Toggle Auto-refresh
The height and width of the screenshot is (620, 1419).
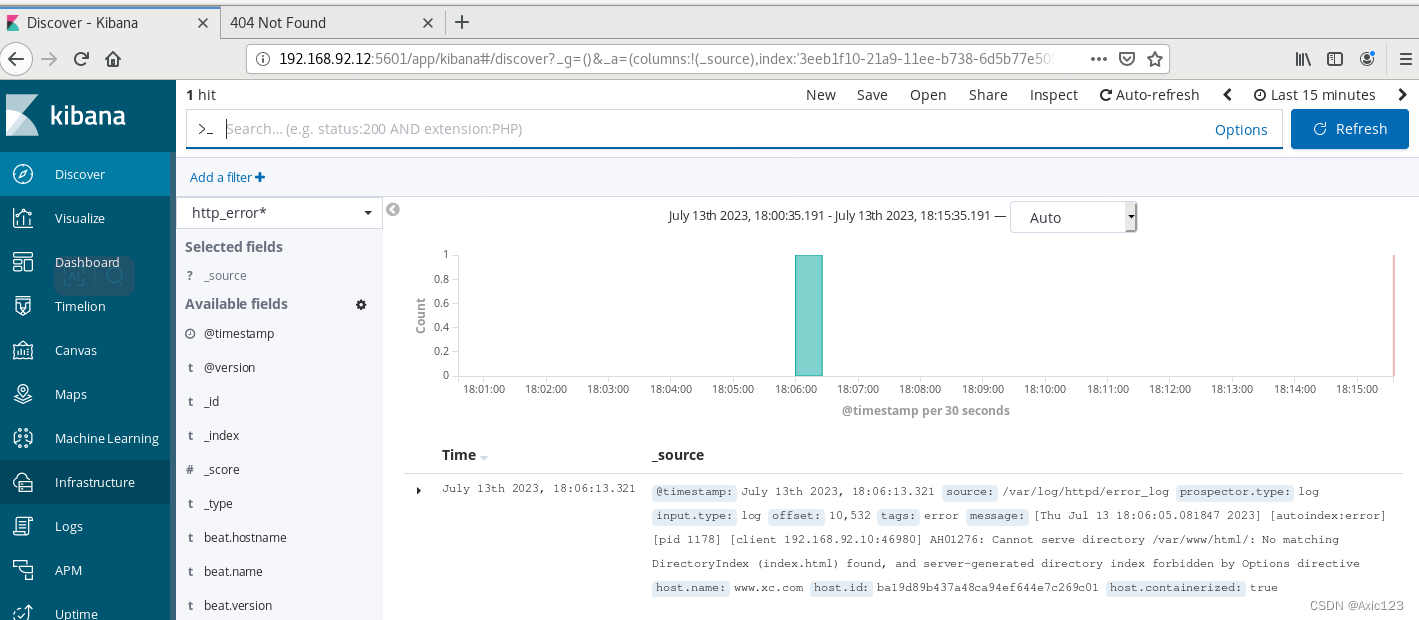click(1149, 95)
